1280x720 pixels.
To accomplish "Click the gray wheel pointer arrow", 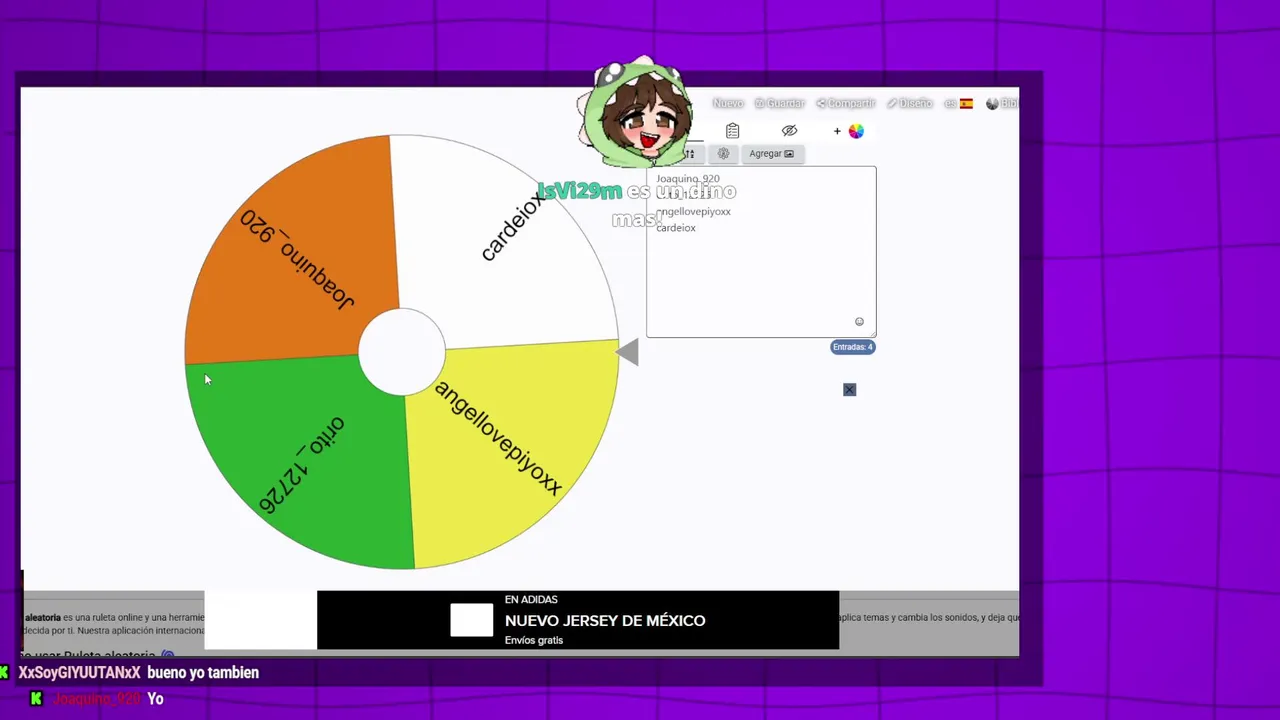I will (627, 352).
